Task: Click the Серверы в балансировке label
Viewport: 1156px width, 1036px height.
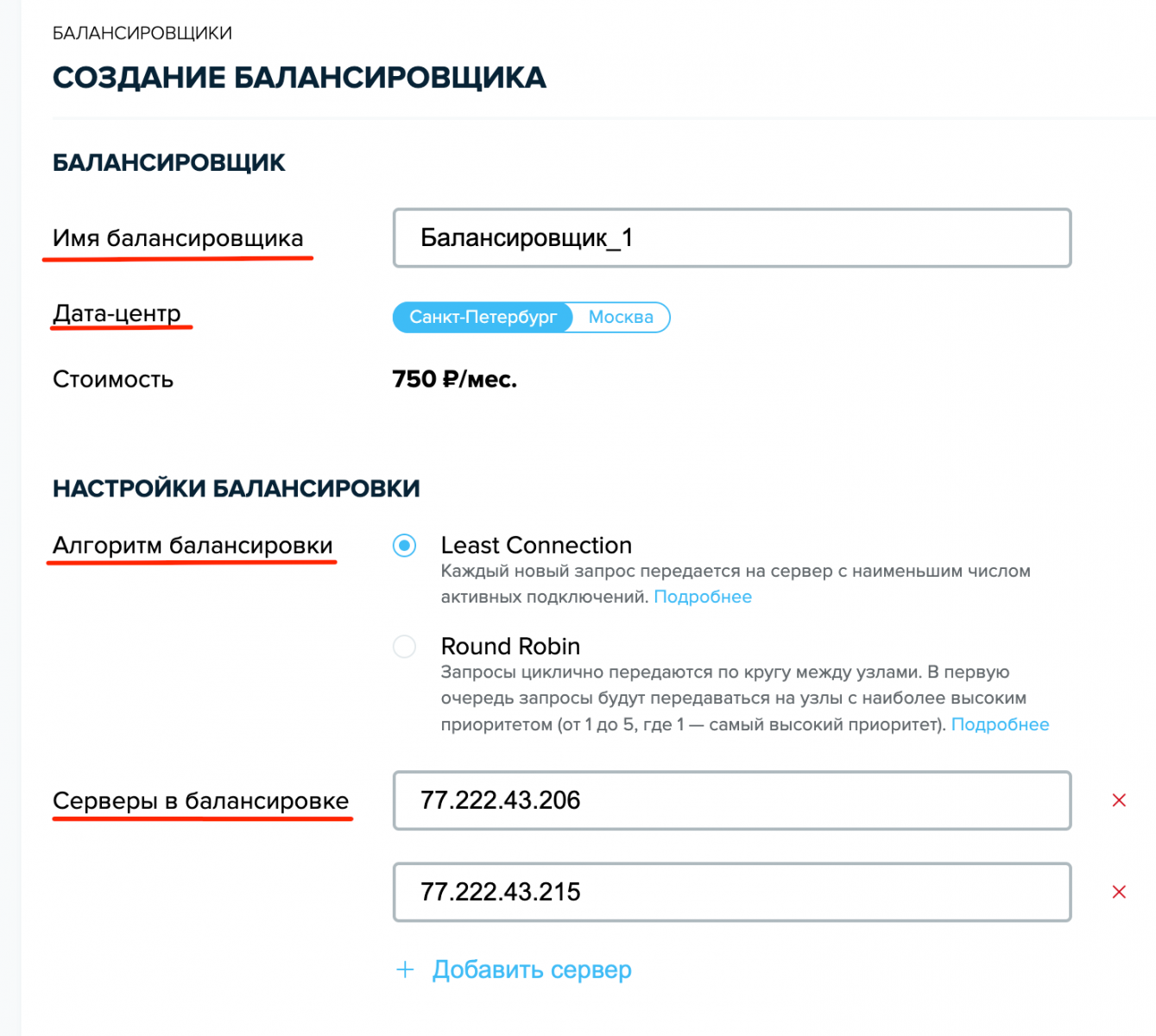Action: point(200,801)
